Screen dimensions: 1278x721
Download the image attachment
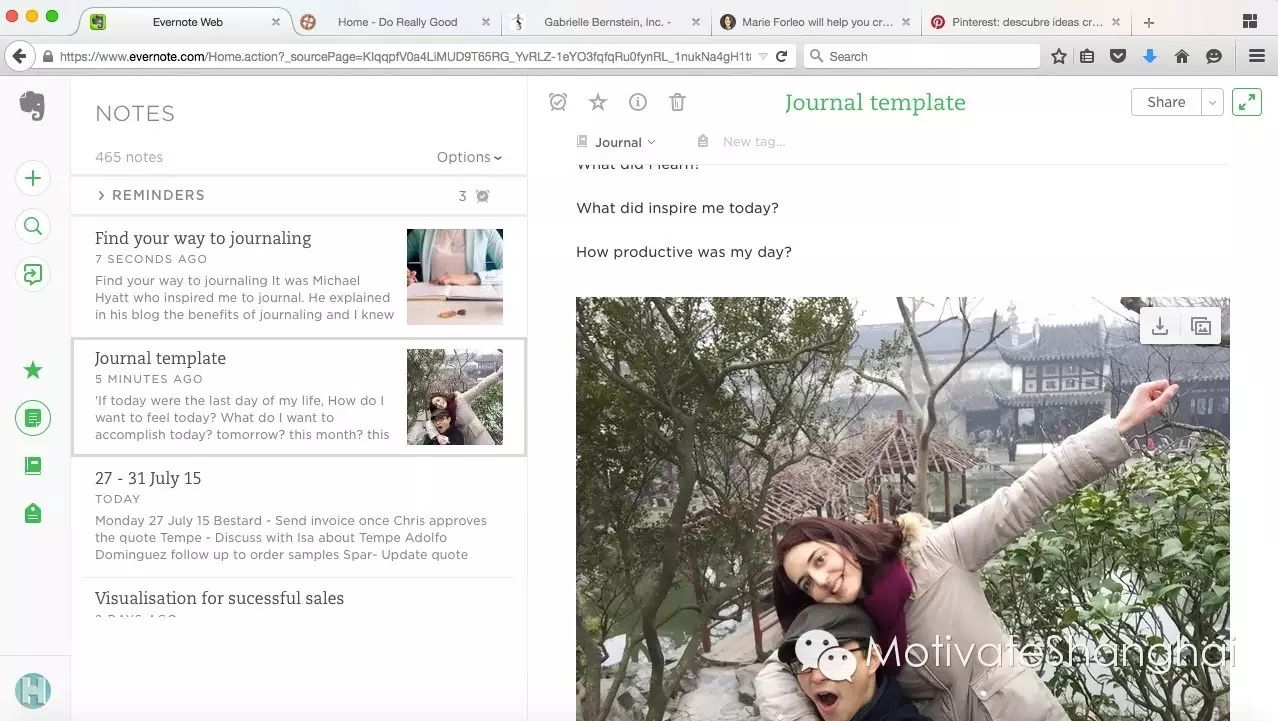click(1160, 326)
